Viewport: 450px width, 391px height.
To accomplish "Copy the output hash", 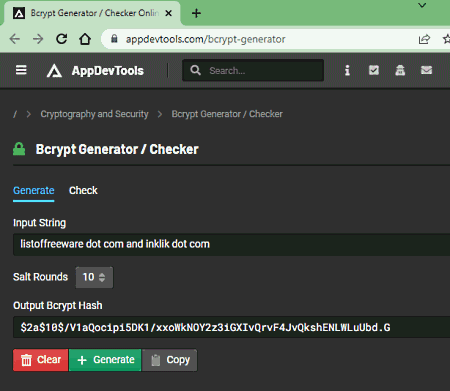I will click(x=169, y=360).
